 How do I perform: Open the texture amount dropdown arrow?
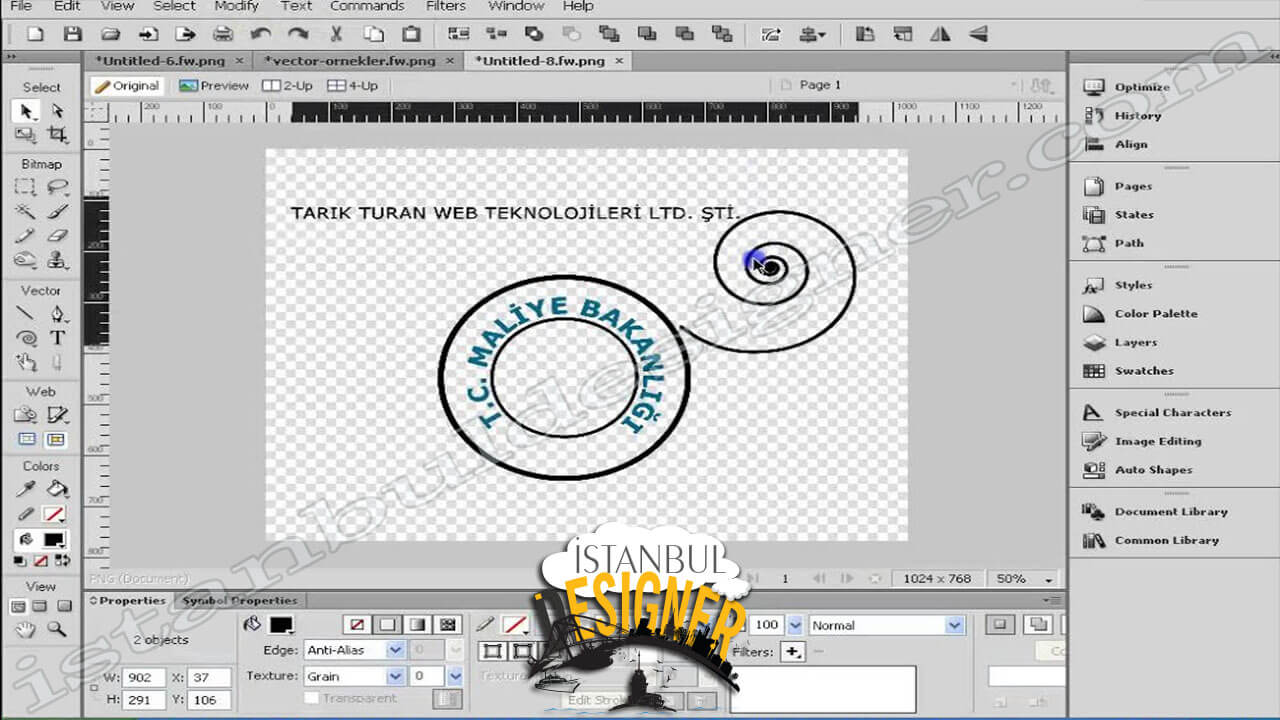point(456,676)
